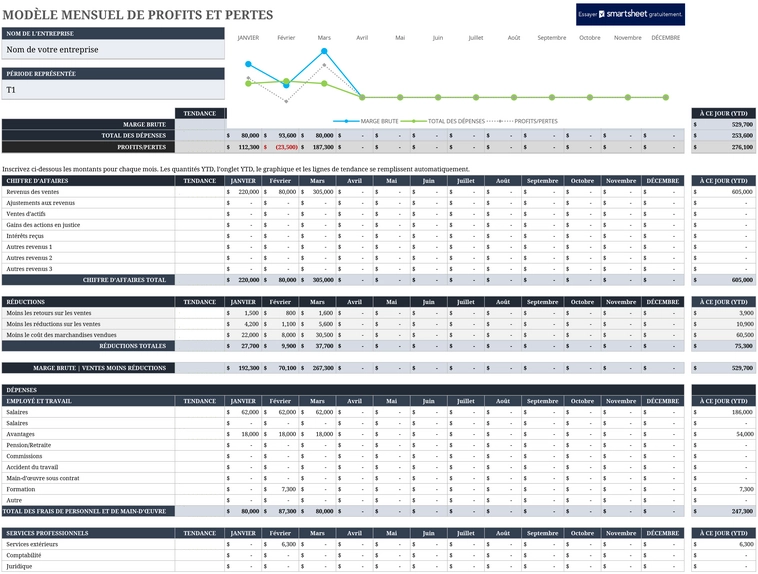
Task: Click the DÉPENSES section header bar
Action: coord(343,390)
